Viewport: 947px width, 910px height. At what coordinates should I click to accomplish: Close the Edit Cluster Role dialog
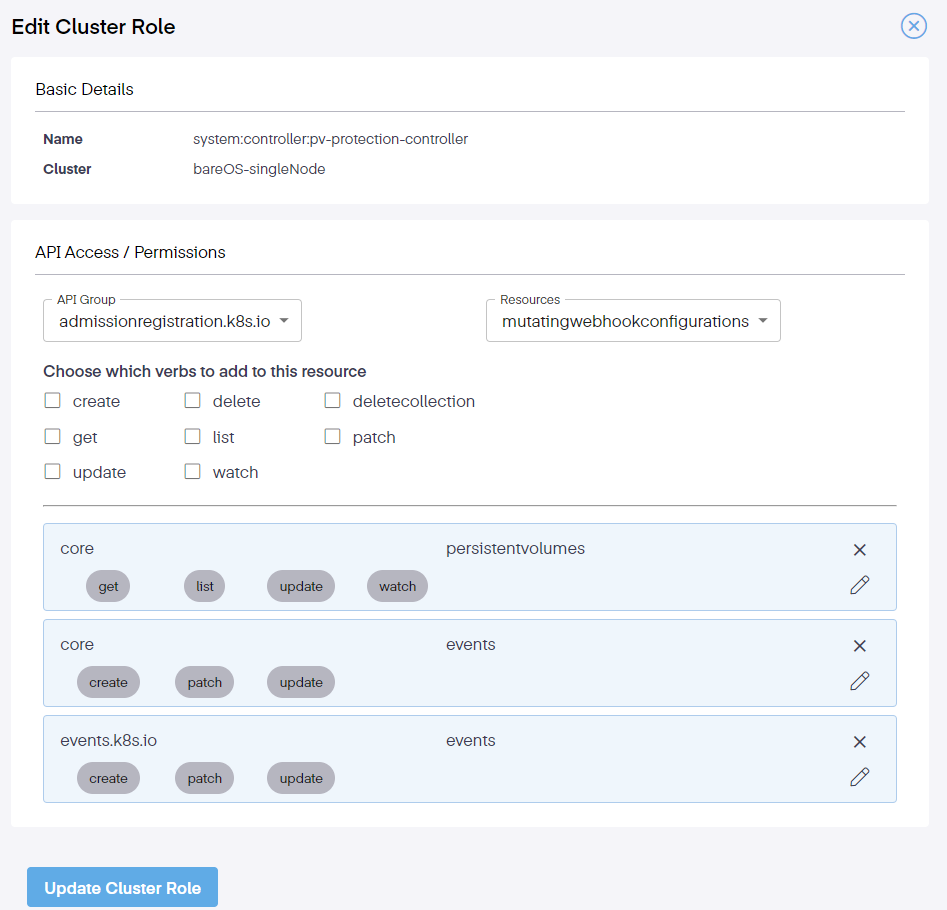click(913, 26)
